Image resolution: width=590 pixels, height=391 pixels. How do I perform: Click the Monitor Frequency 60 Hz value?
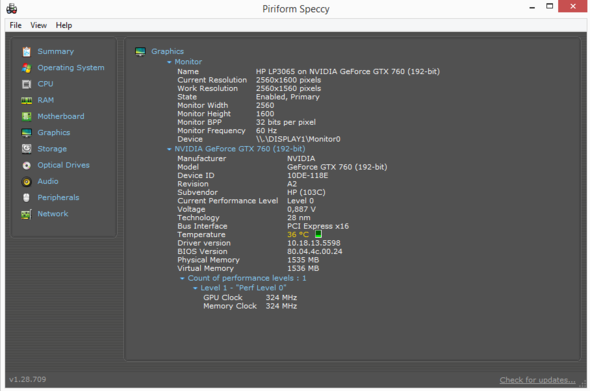pyautogui.click(x=266, y=131)
